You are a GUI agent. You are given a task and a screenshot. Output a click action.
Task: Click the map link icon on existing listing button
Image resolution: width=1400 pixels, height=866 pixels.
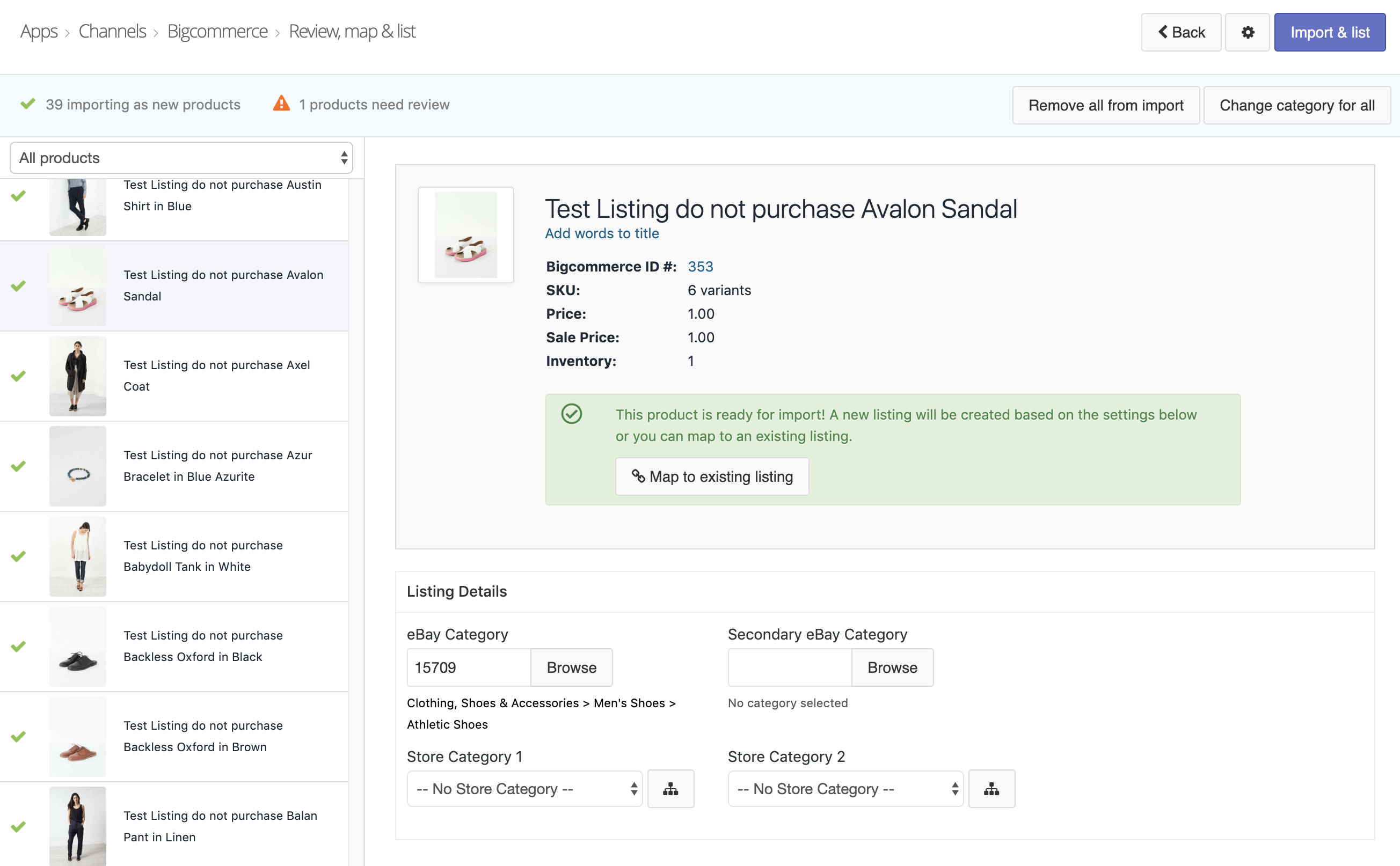[637, 476]
